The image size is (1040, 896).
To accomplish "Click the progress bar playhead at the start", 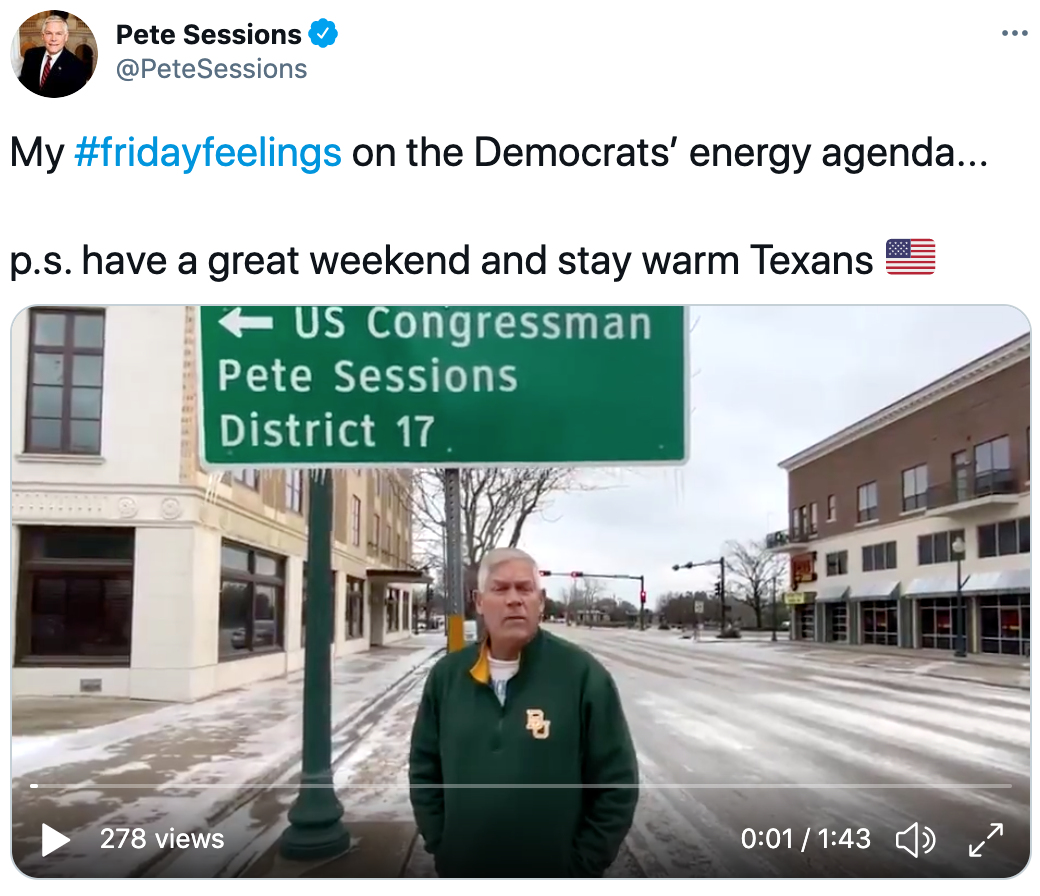I will pos(34,786).
